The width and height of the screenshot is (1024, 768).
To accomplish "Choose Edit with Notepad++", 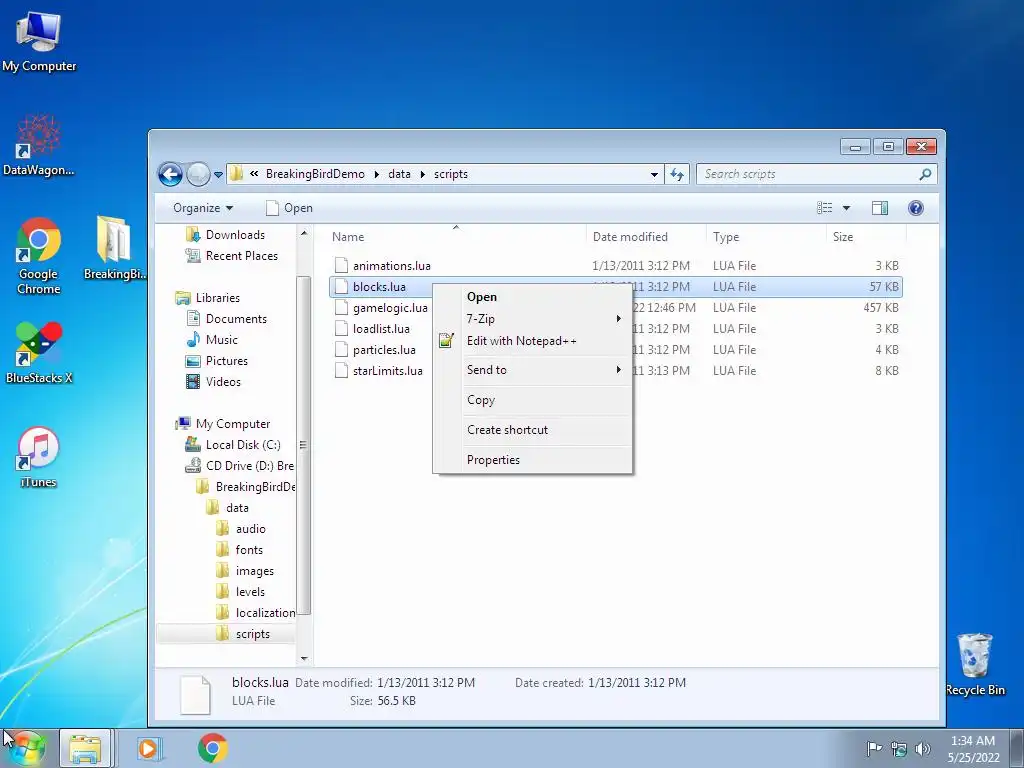I will coord(533,341).
